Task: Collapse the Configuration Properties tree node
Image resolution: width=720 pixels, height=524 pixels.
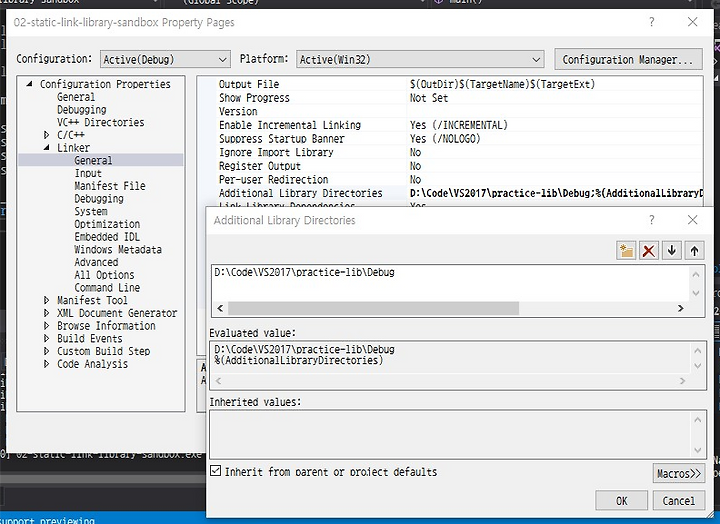Action: [x=30, y=84]
